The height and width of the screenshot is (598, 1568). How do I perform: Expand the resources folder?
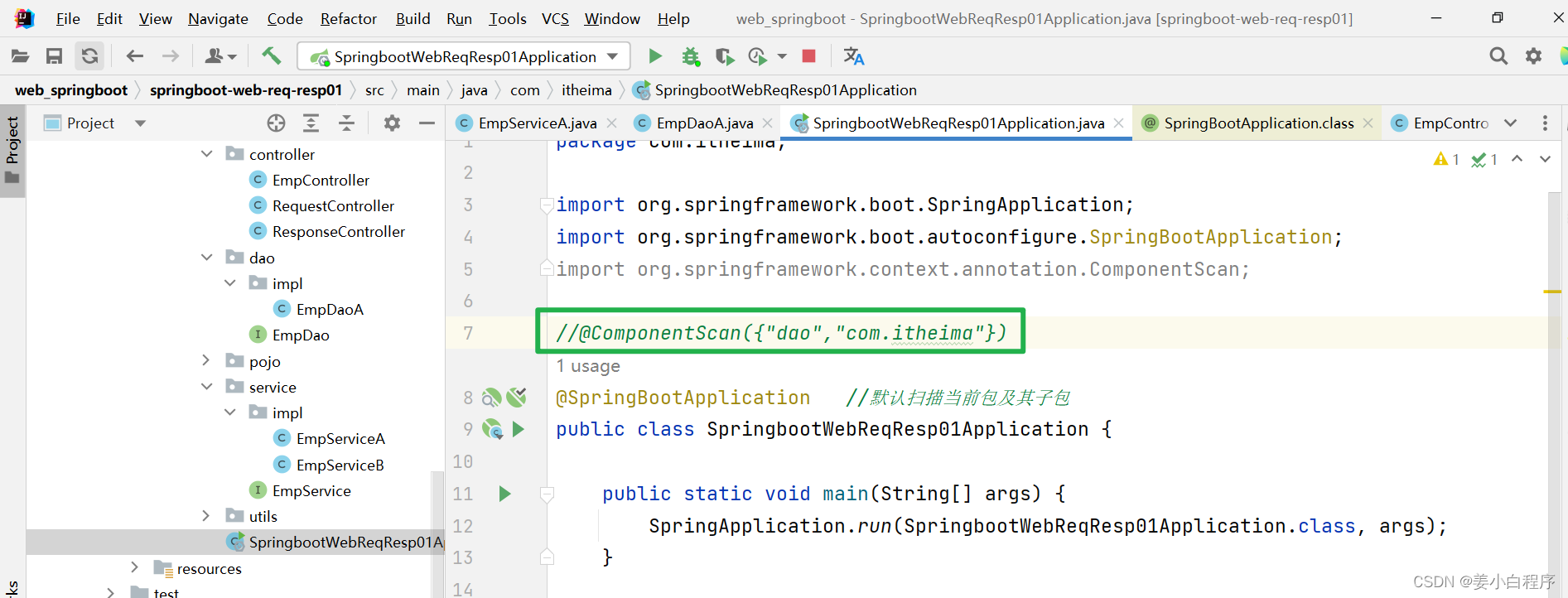point(134,567)
